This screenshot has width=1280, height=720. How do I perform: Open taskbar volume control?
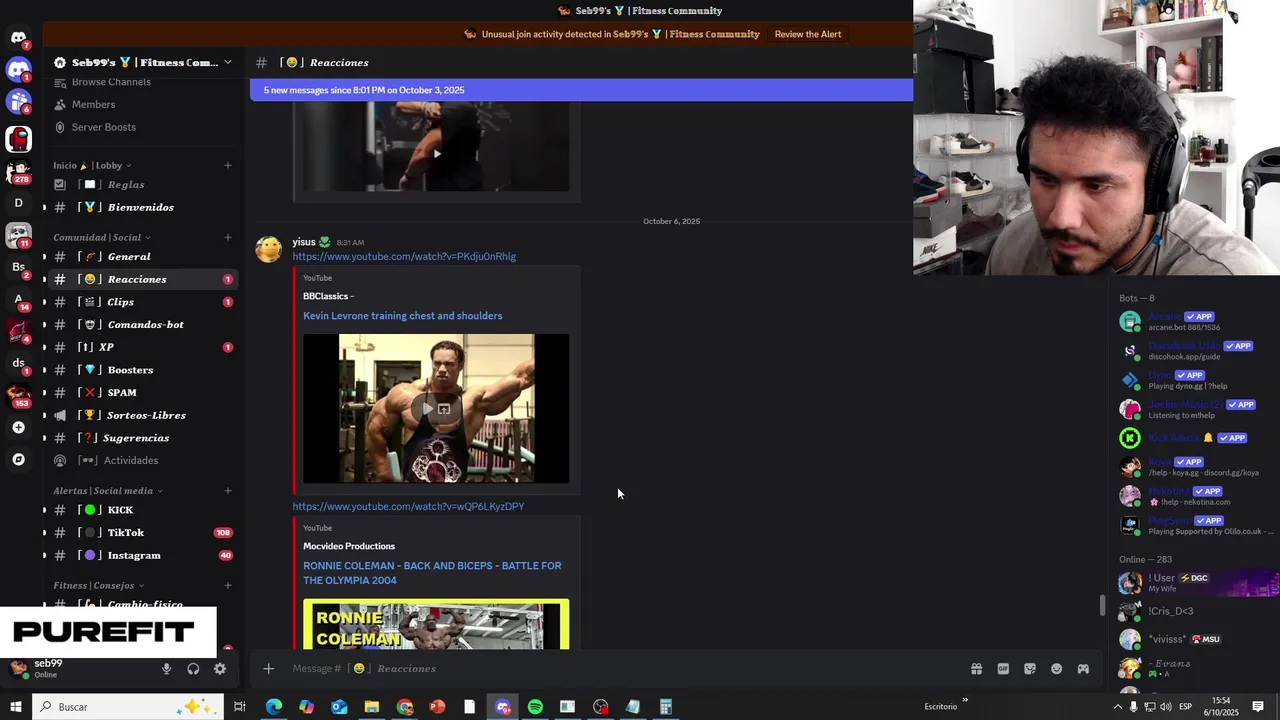[x=1164, y=707]
